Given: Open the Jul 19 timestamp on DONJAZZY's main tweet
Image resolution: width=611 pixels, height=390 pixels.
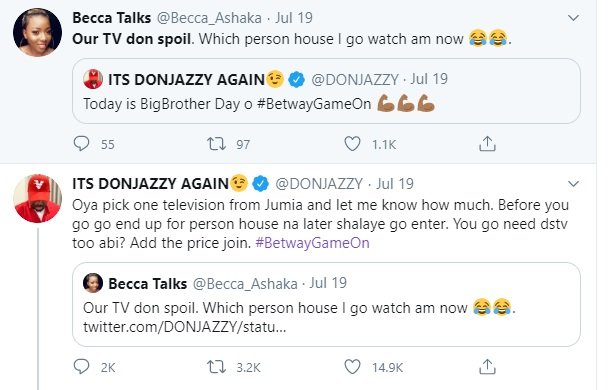Looking at the screenshot, I should 394,184.
